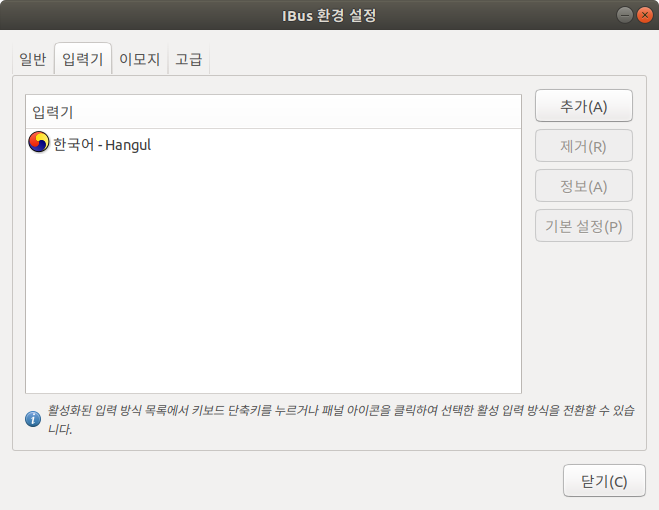Viewport: 659px width, 510px height.
Task: Select the 입력기 tab
Action: coord(83,59)
